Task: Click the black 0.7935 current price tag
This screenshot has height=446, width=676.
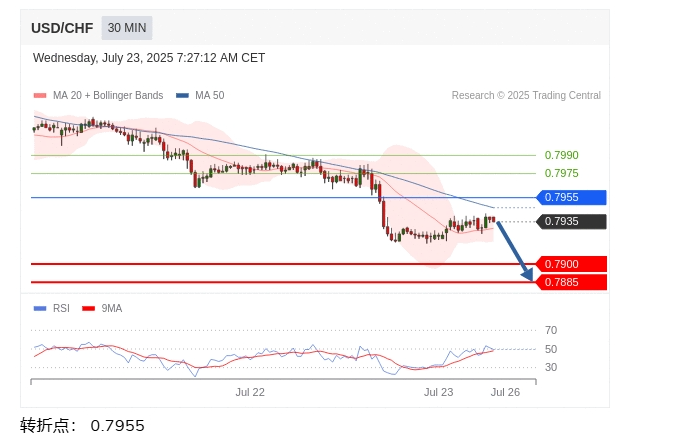Action: pyautogui.click(x=571, y=221)
